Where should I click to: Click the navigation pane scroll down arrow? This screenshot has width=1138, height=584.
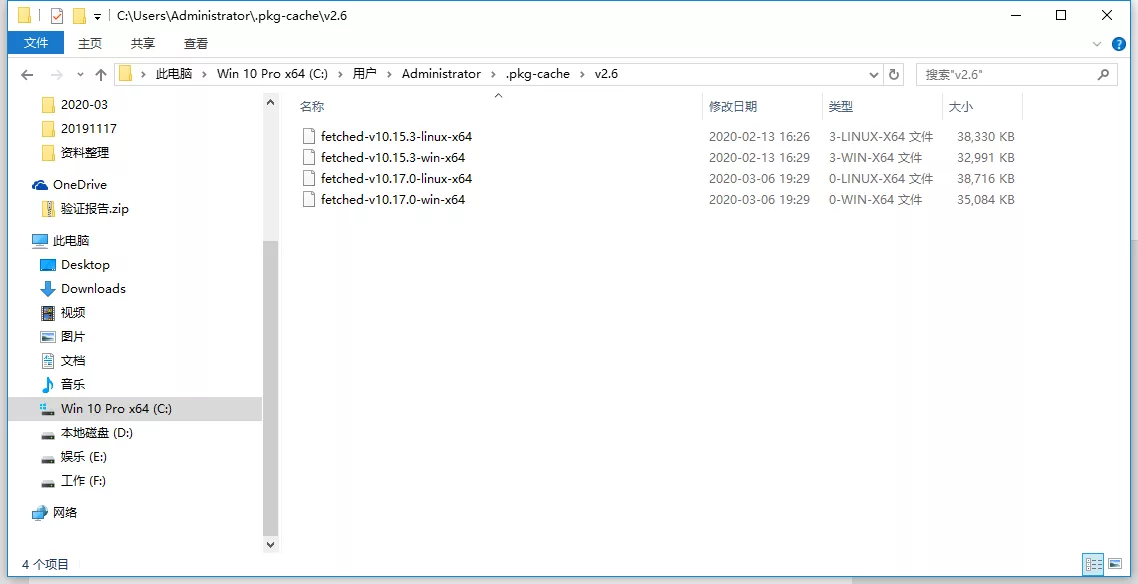[270, 543]
